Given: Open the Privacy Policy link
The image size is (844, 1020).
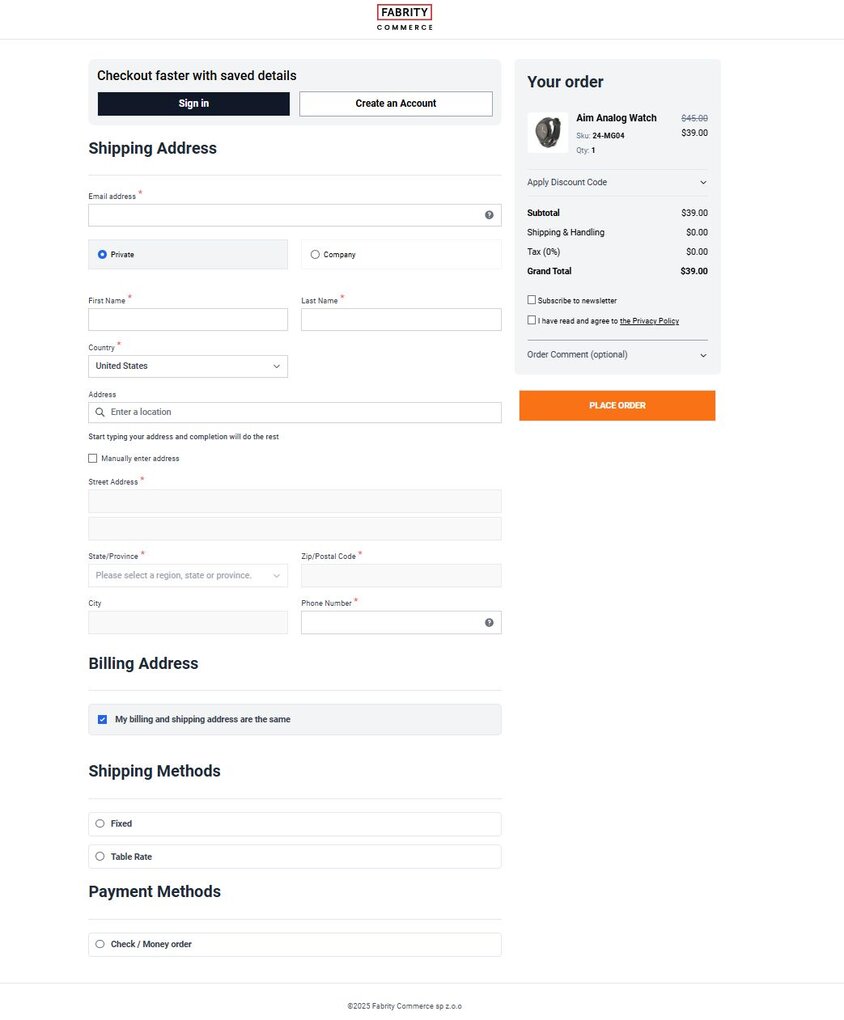Looking at the screenshot, I should click(649, 320).
